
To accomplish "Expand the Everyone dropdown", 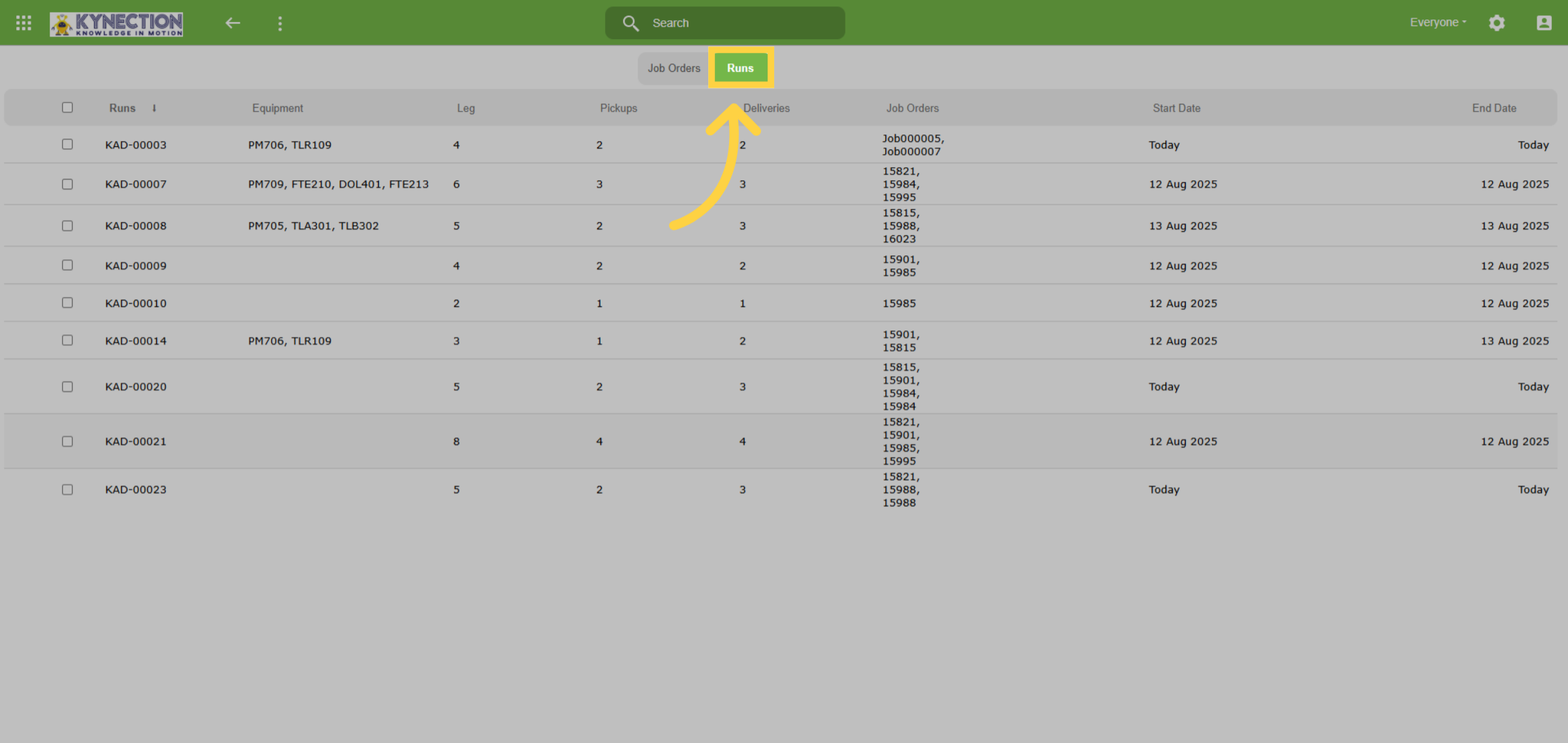I will pyautogui.click(x=1437, y=22).
